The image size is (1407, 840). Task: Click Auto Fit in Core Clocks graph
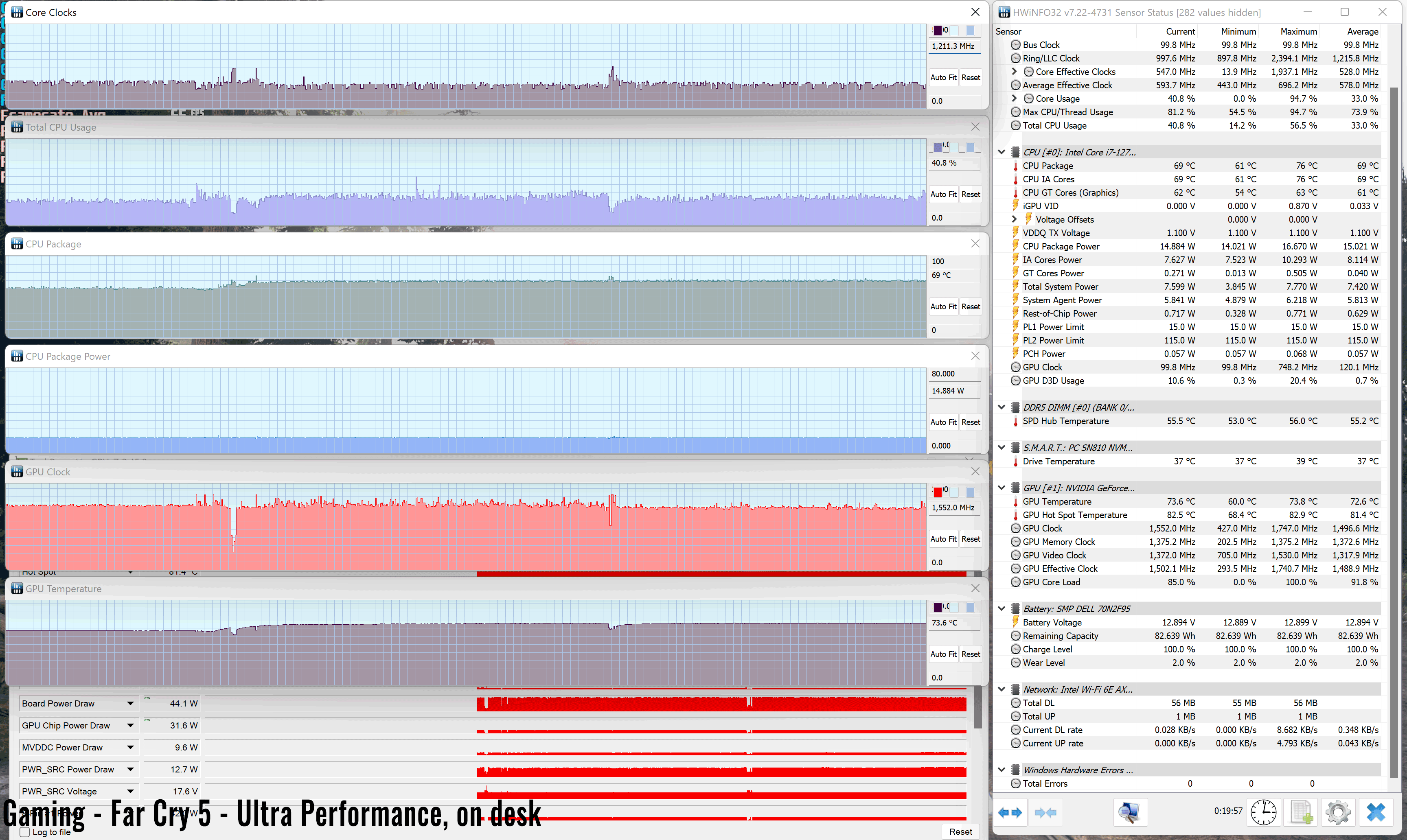point(943,78)
